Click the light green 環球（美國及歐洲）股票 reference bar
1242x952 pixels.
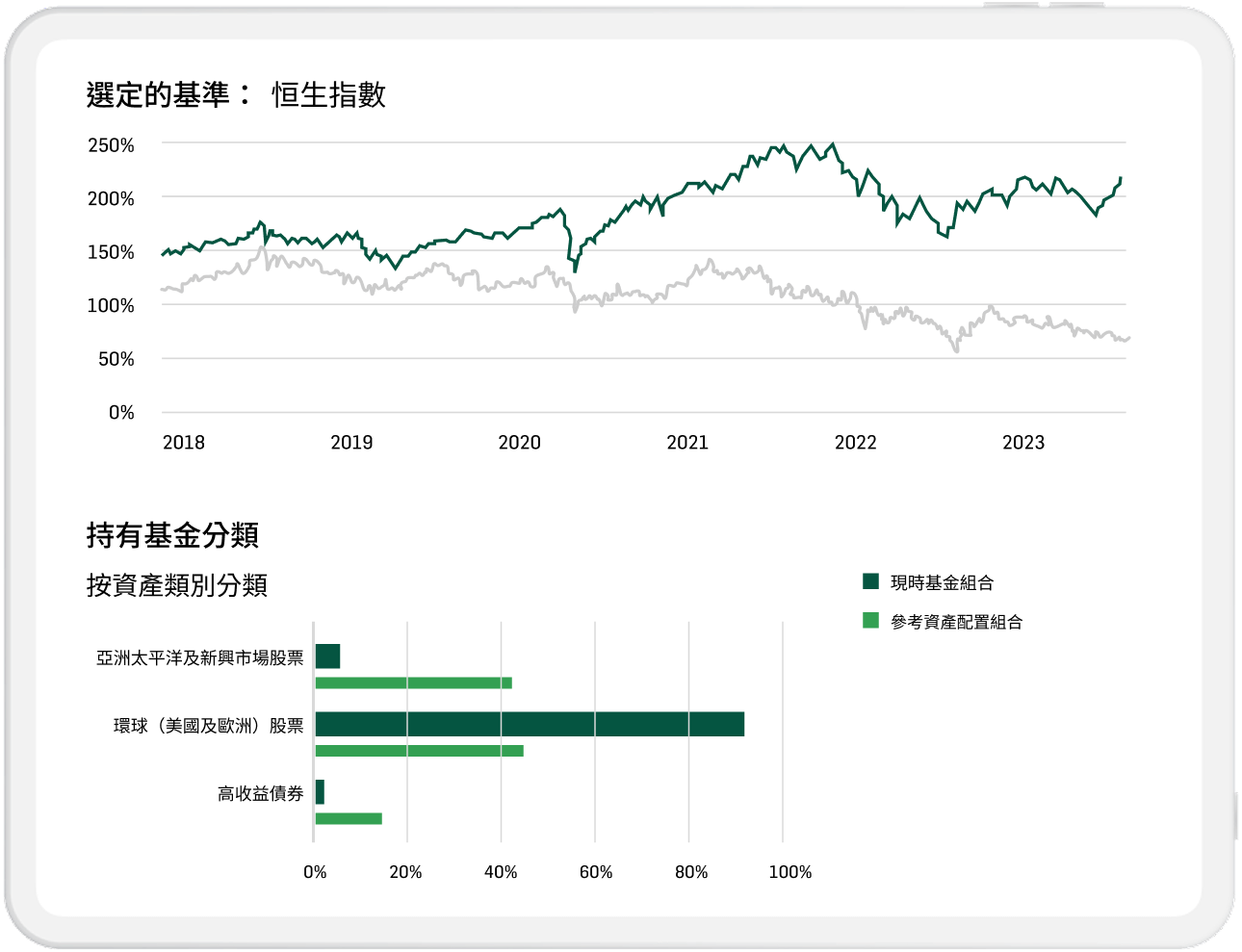419,751
